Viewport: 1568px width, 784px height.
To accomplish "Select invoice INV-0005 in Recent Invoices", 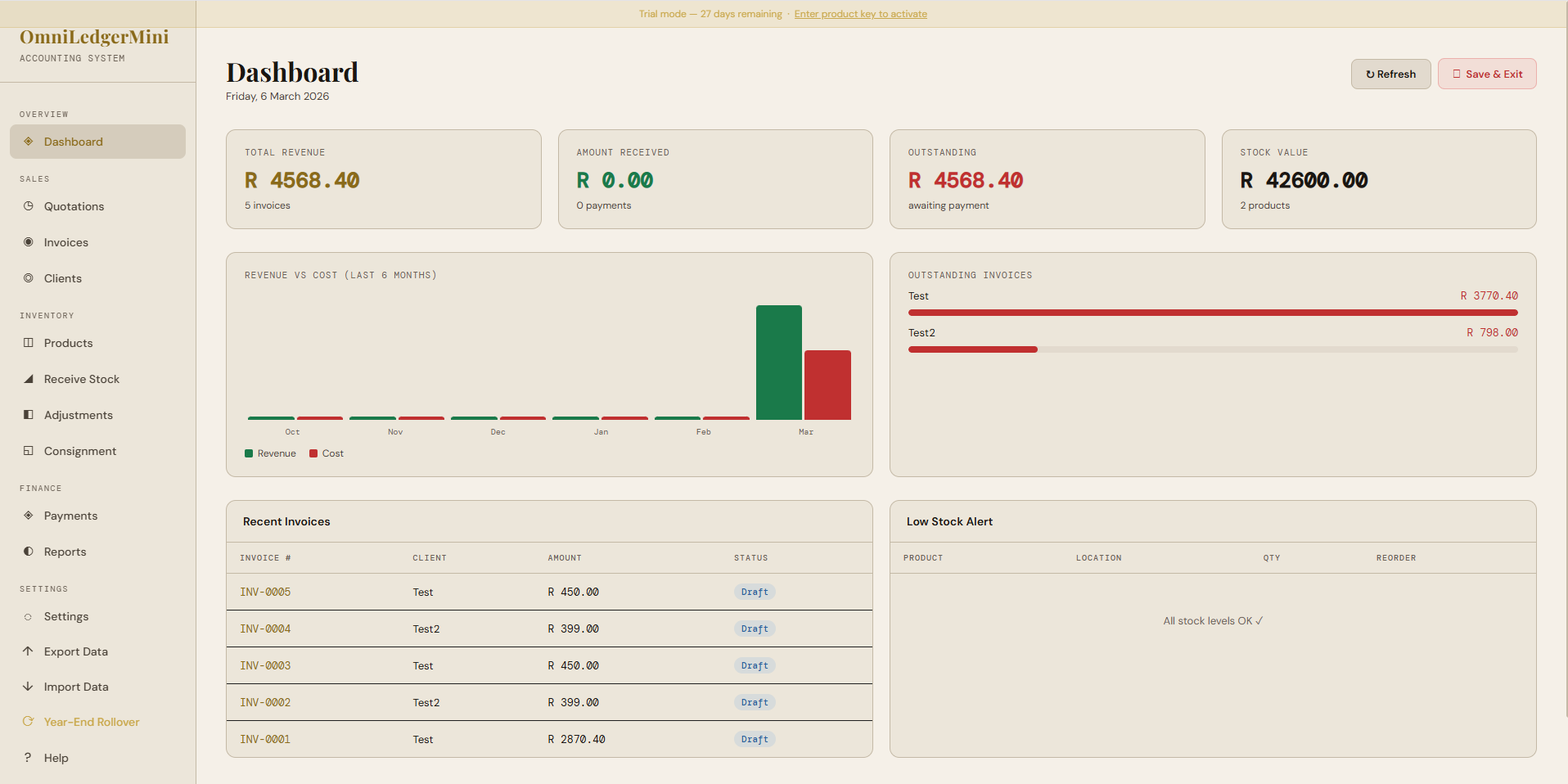I will (x=265, y=592).
